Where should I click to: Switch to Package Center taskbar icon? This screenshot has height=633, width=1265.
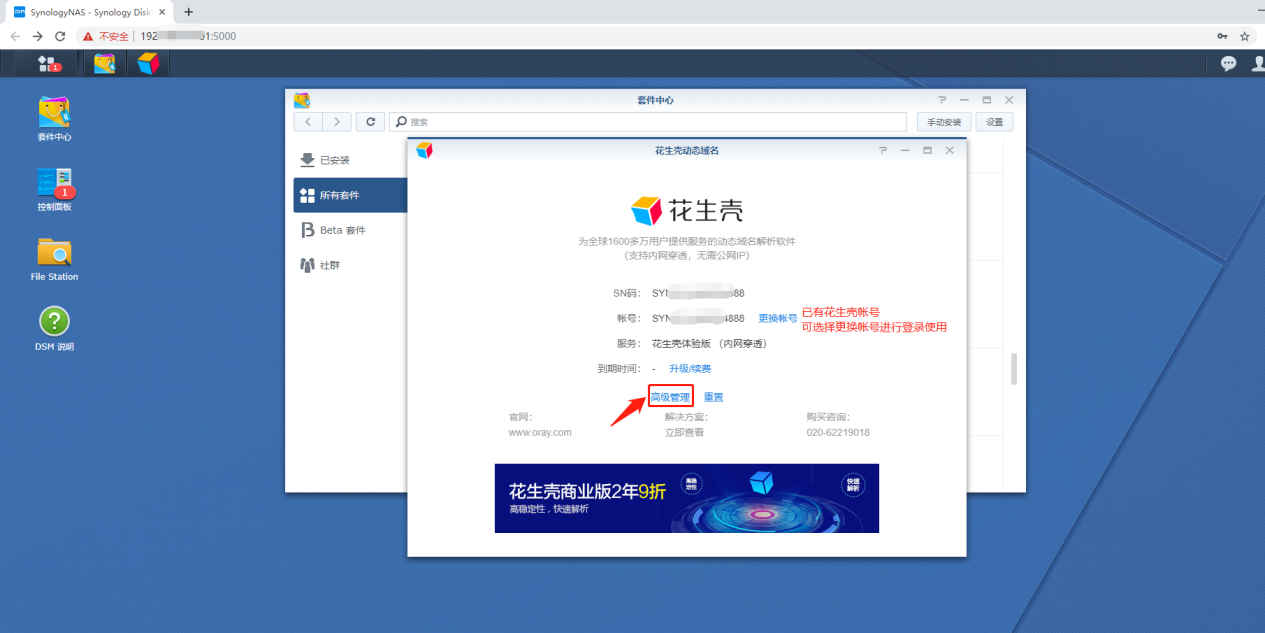coord(105,63)
